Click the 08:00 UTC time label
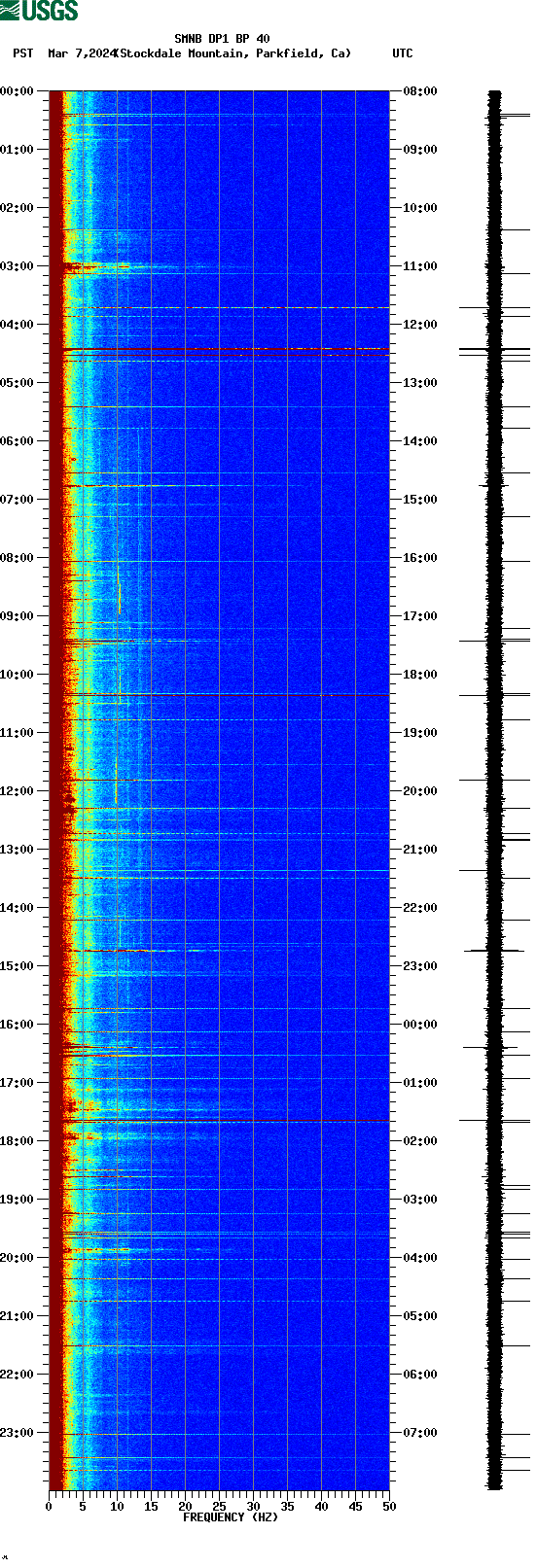Screen dimensions: 537x1568 click(x=419, y=91)
